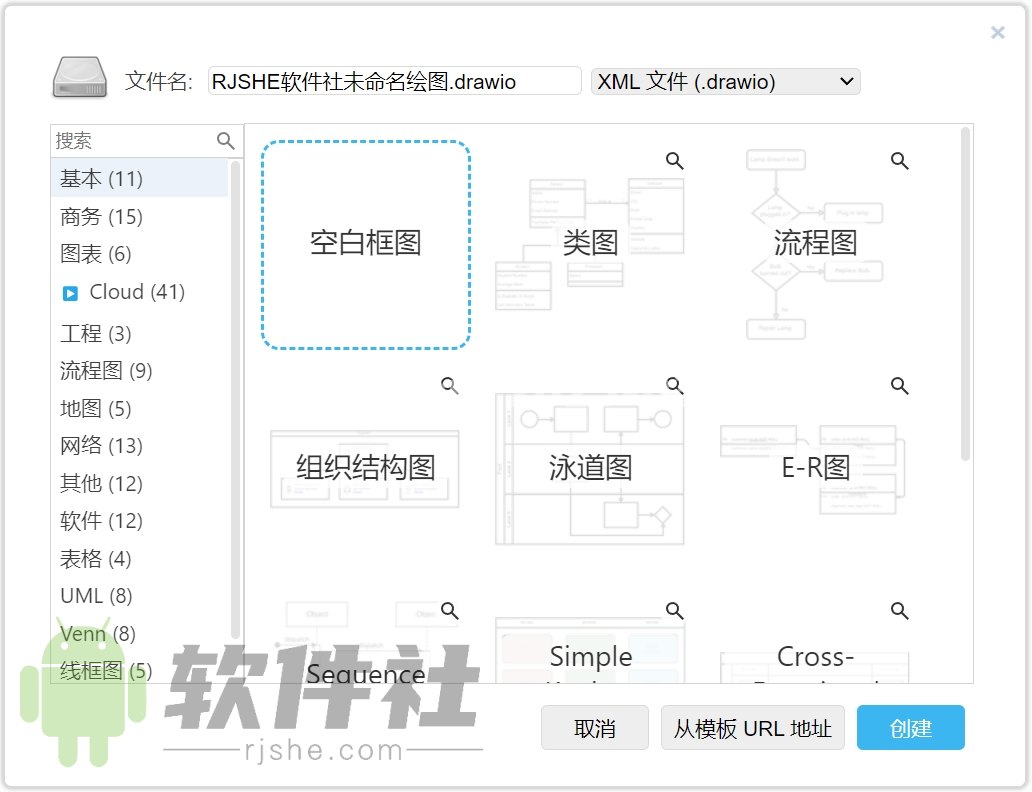This screenshot has width=1032, height=792.
Task: Zoom preview of the E-R图 template
Action: (x=898, y=385)
